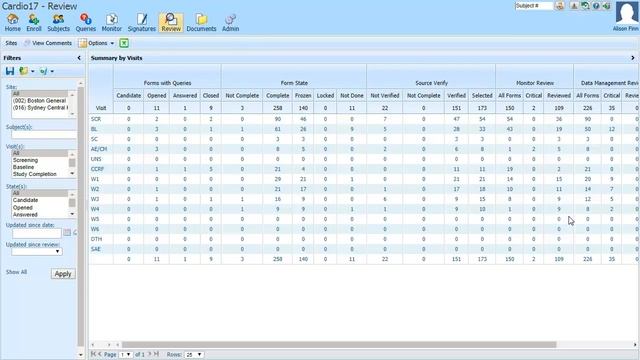Open the Enroll module
The width and height of the screenshot is (640, 360).
click(33, 22)
